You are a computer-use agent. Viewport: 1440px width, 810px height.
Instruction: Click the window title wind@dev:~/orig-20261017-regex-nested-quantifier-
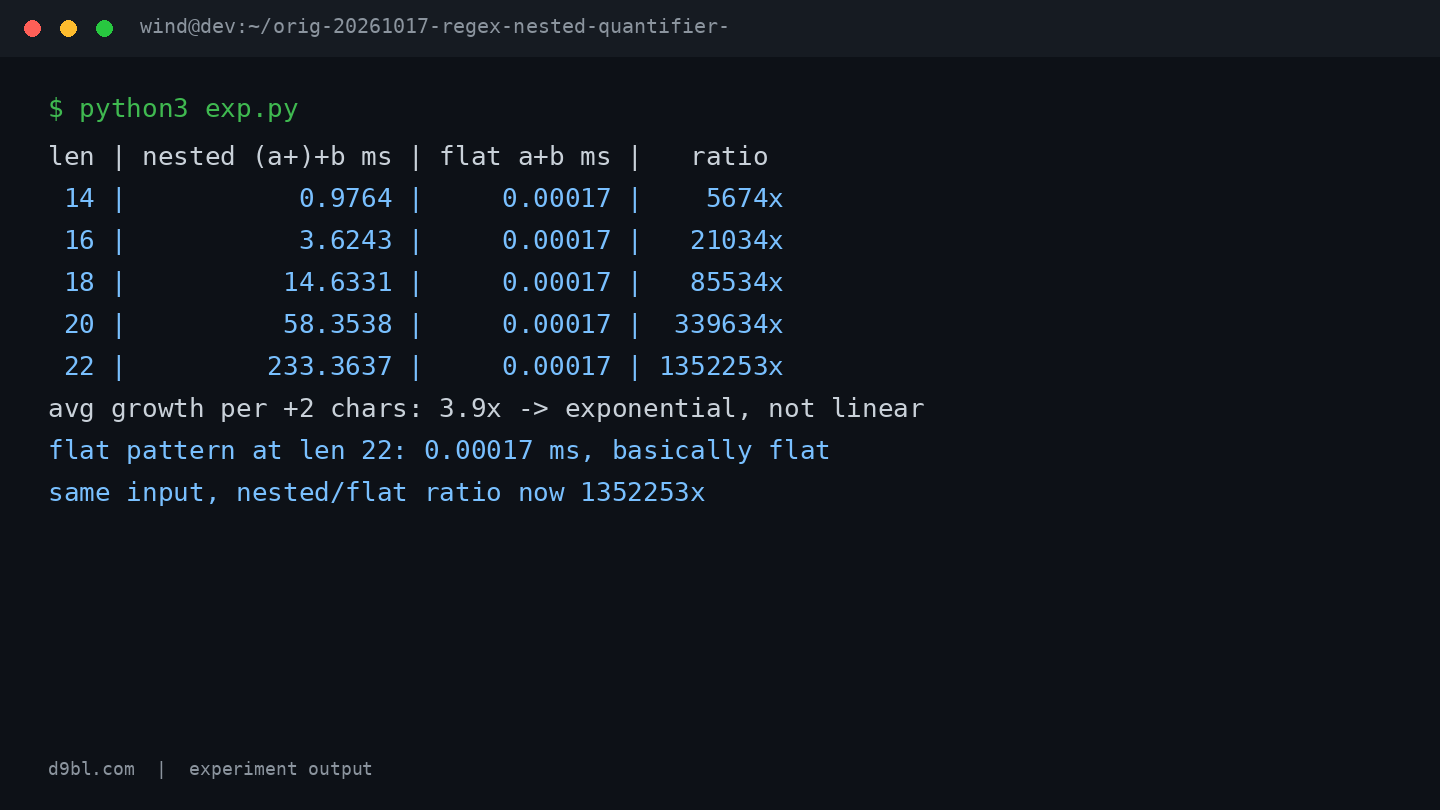pos(434,27)
